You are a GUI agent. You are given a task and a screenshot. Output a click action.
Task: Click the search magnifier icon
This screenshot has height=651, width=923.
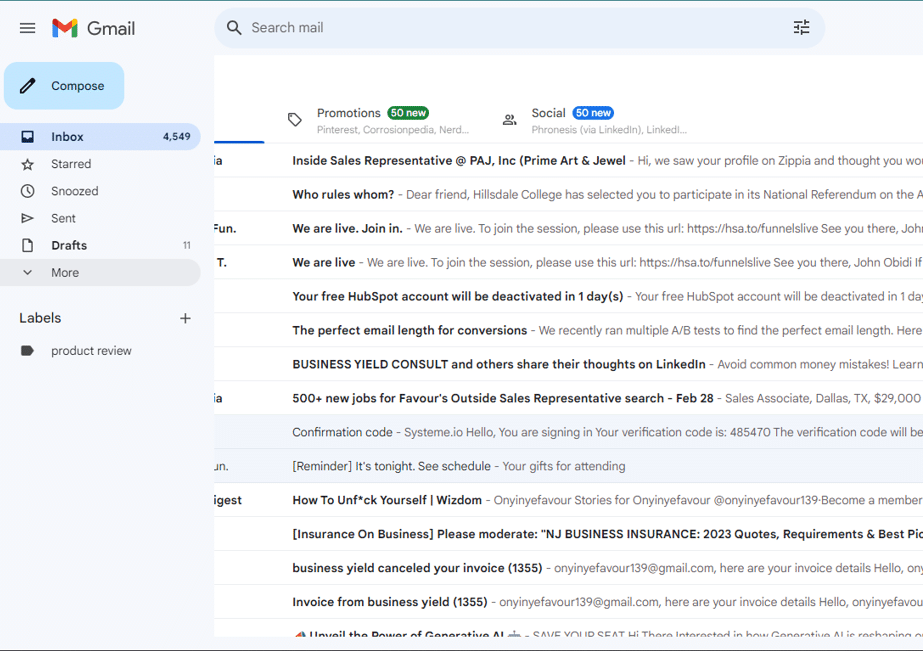pos(234,28)
